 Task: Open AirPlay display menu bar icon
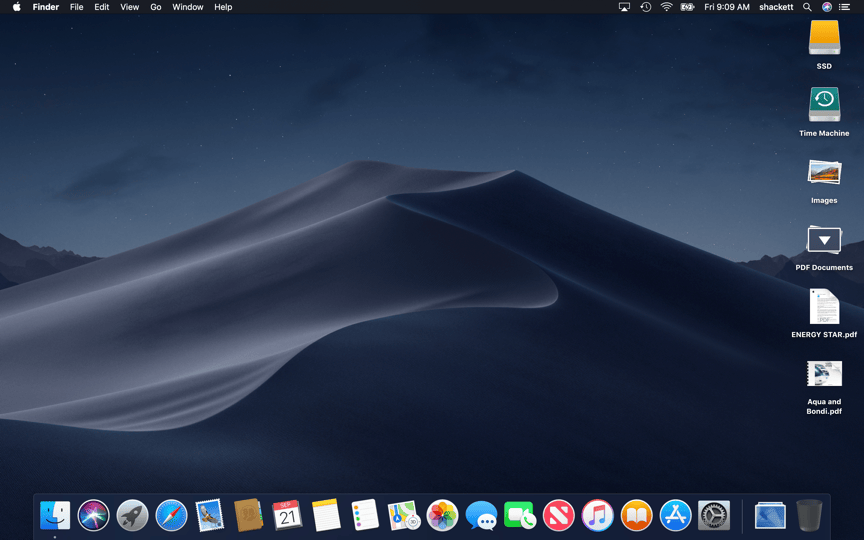[x=624, y=7]
